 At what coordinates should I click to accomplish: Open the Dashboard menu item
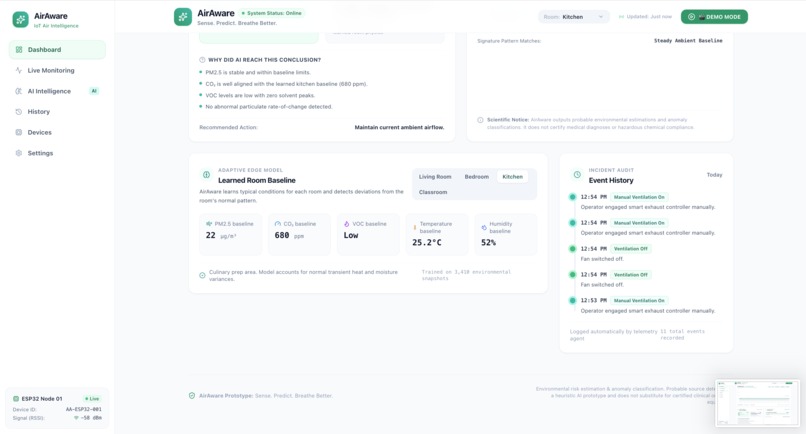(57, 50)
